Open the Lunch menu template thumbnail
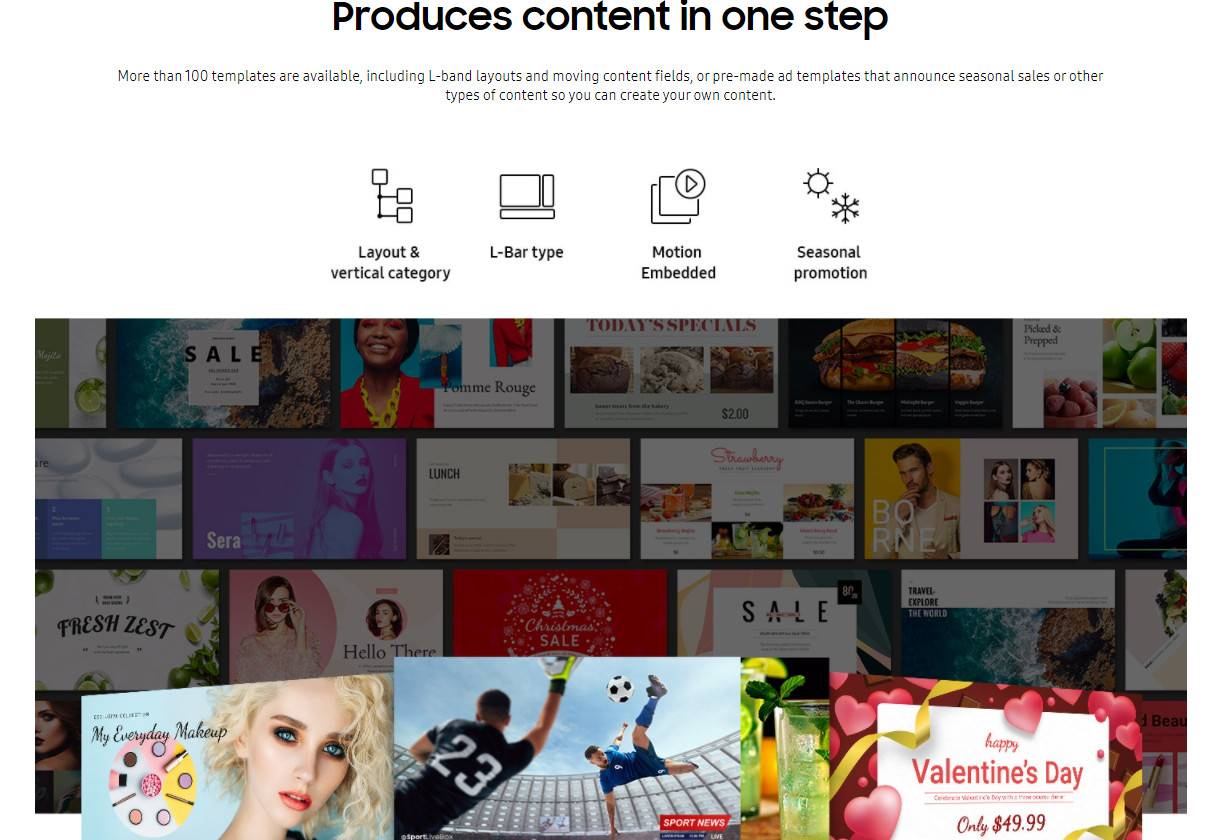 (523, 498)
